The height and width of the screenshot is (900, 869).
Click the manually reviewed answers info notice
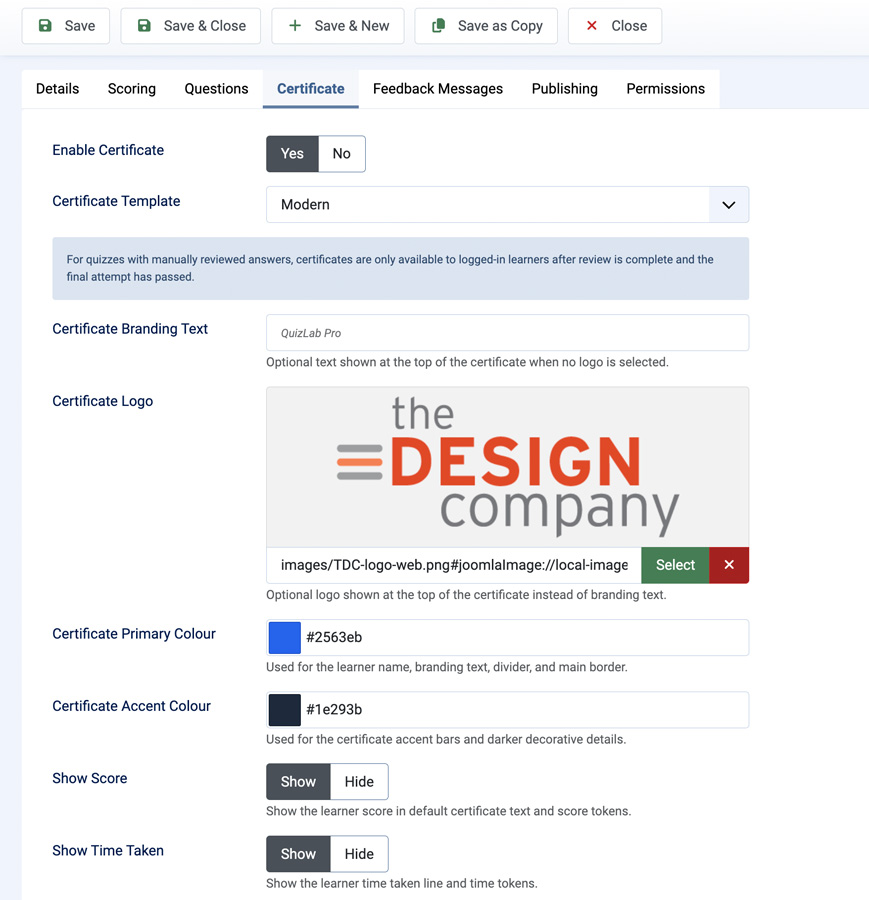coord(401,268)
